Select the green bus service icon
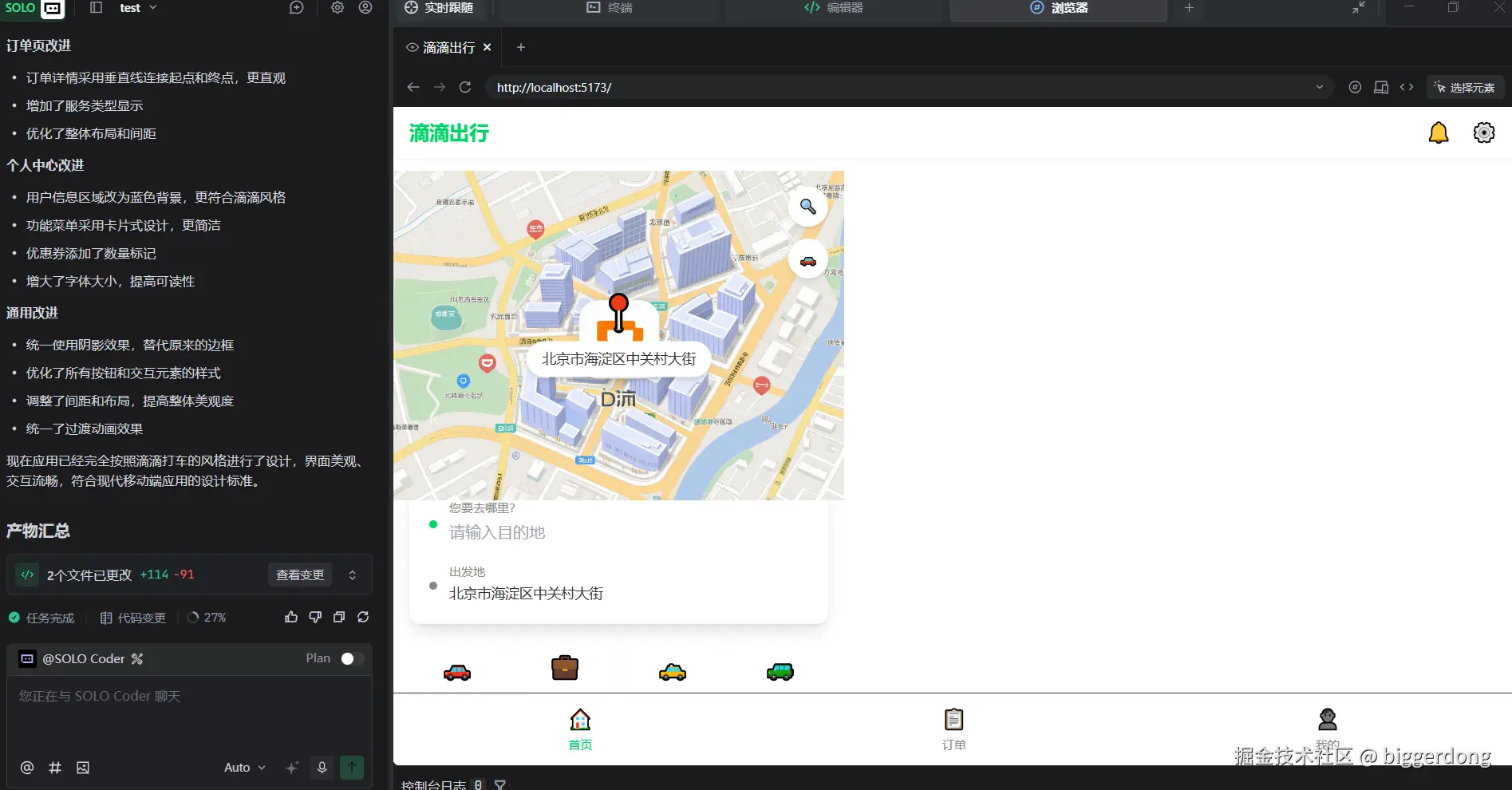Screen dimensions: 1512x790 pos(780,672)
